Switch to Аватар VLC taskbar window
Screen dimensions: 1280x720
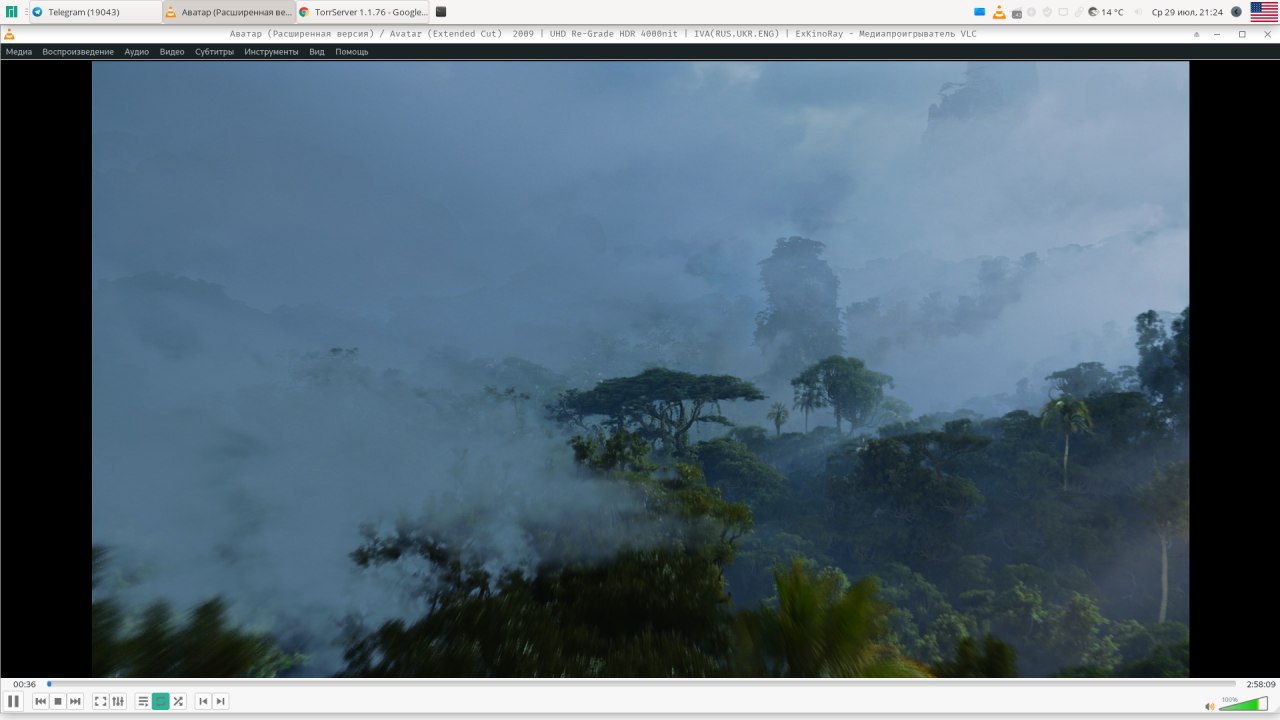(x=228, y=12)
